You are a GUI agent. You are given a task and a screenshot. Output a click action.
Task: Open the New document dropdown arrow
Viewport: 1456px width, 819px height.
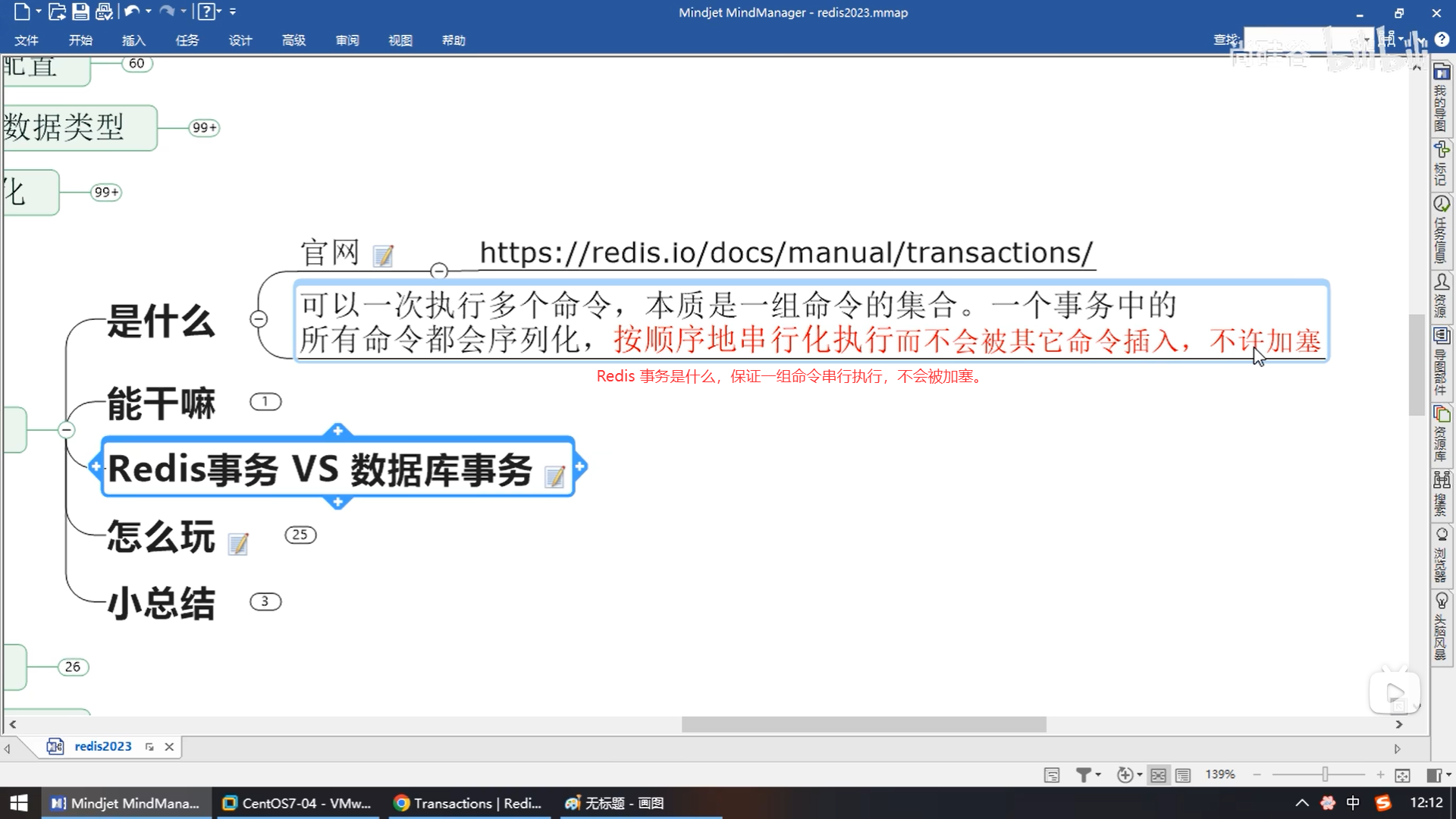(x=39, y=11)
